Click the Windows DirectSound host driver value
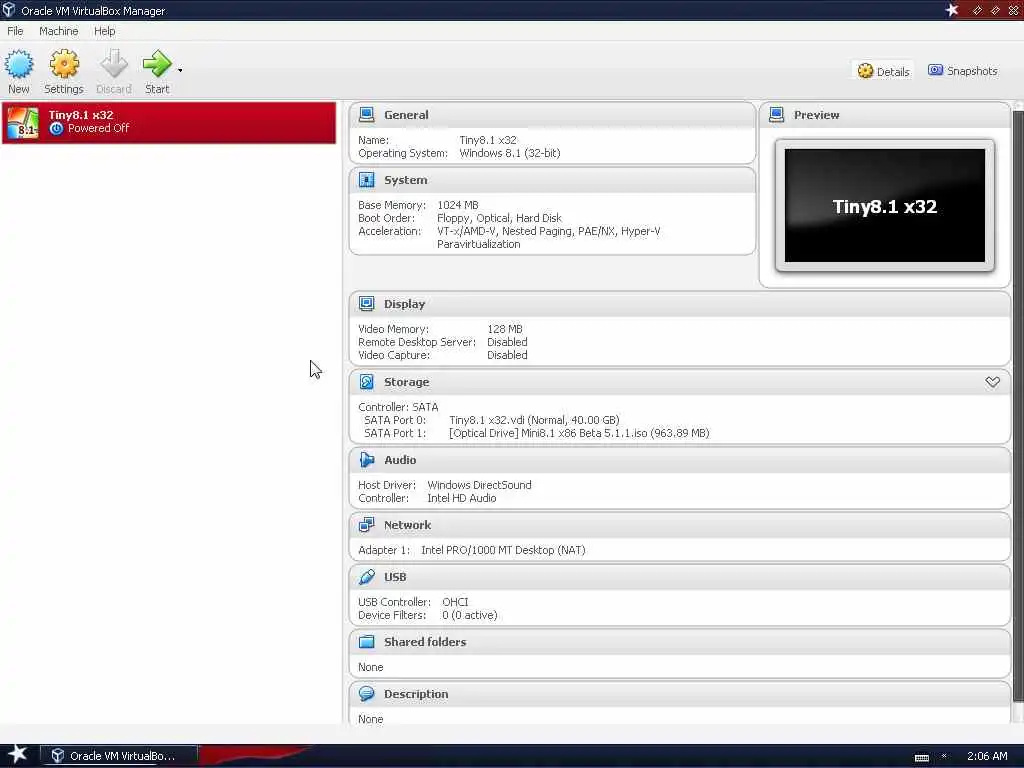This screenshot has height=768, width=1024. pos(479,485)
